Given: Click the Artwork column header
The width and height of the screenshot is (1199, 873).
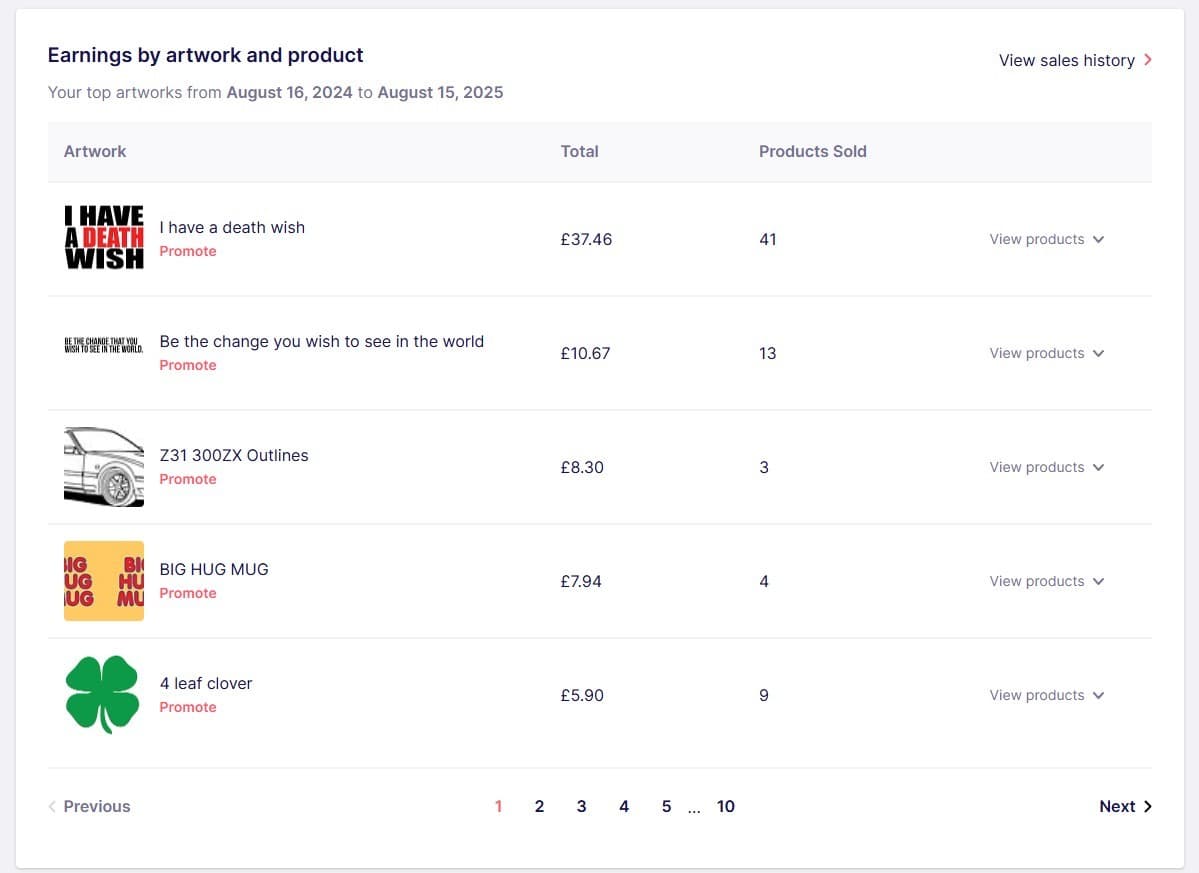Looking at the screenshot, I should pos(95,151).
